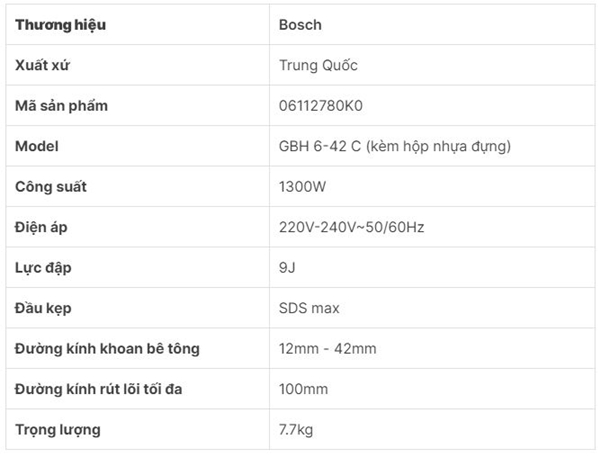Select the 100mm core diameter value

(304, 389)
